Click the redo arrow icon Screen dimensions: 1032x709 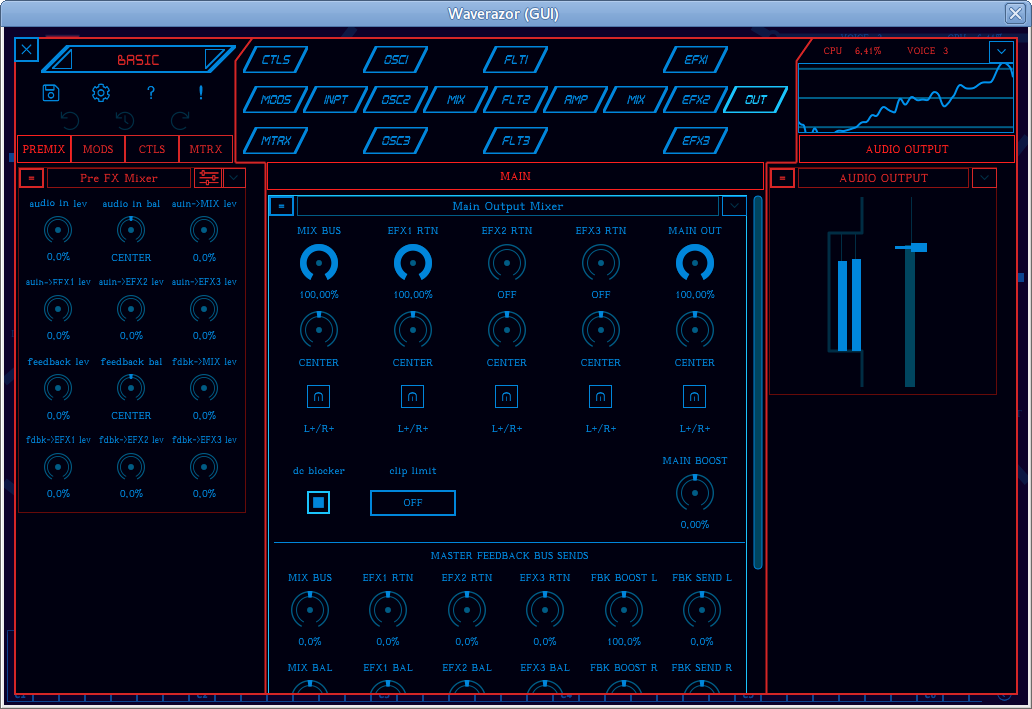pos(180,120)
